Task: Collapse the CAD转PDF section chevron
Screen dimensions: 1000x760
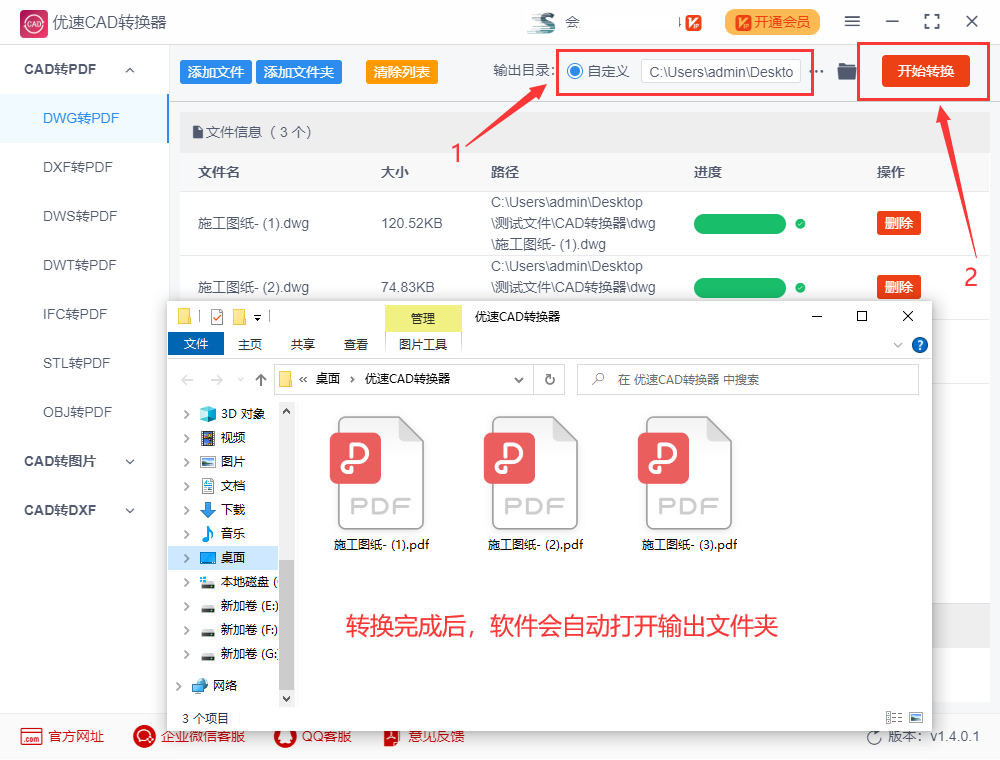Action: click(x=129, y=69)
